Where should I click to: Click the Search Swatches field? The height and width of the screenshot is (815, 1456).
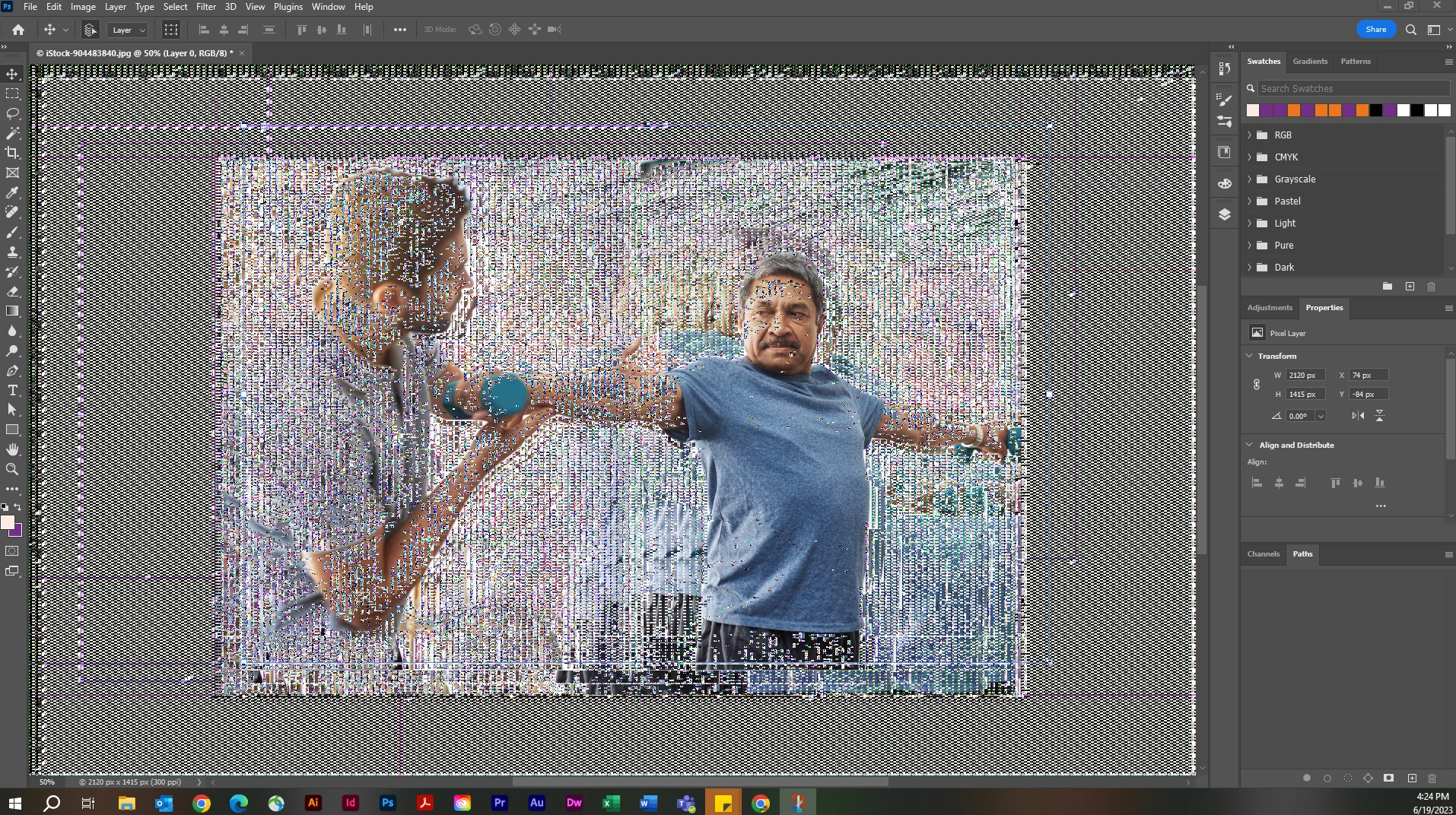[x=1353, y=89]
